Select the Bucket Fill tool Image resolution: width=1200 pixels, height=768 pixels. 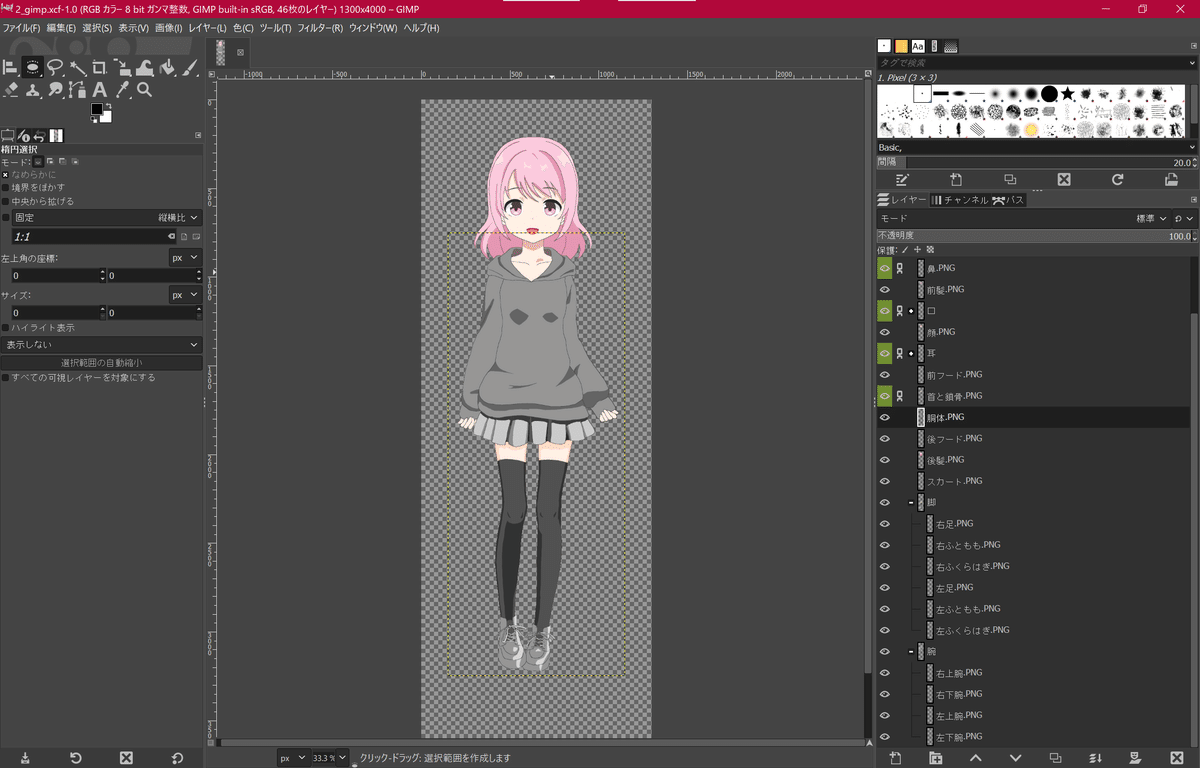[x=167, y=68]
